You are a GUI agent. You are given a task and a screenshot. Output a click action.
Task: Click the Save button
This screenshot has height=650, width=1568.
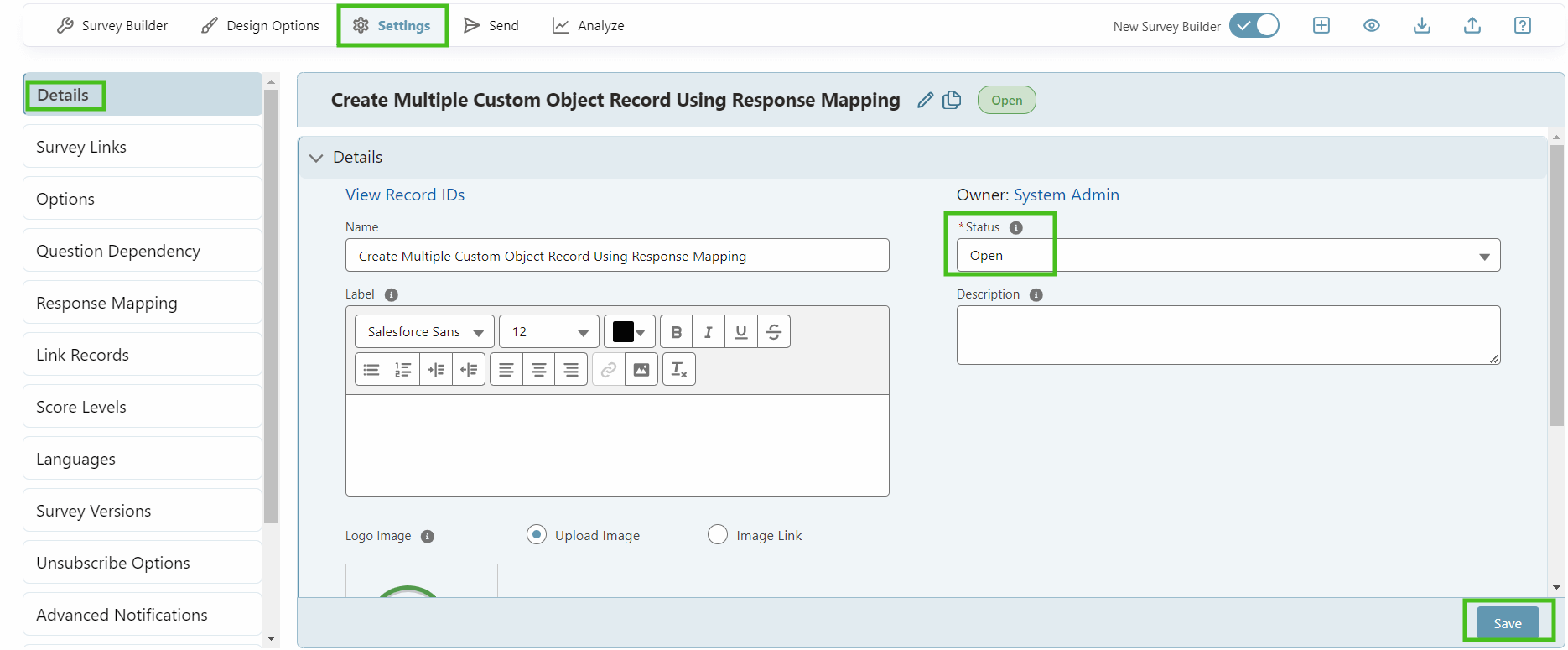pos(1507,623)
